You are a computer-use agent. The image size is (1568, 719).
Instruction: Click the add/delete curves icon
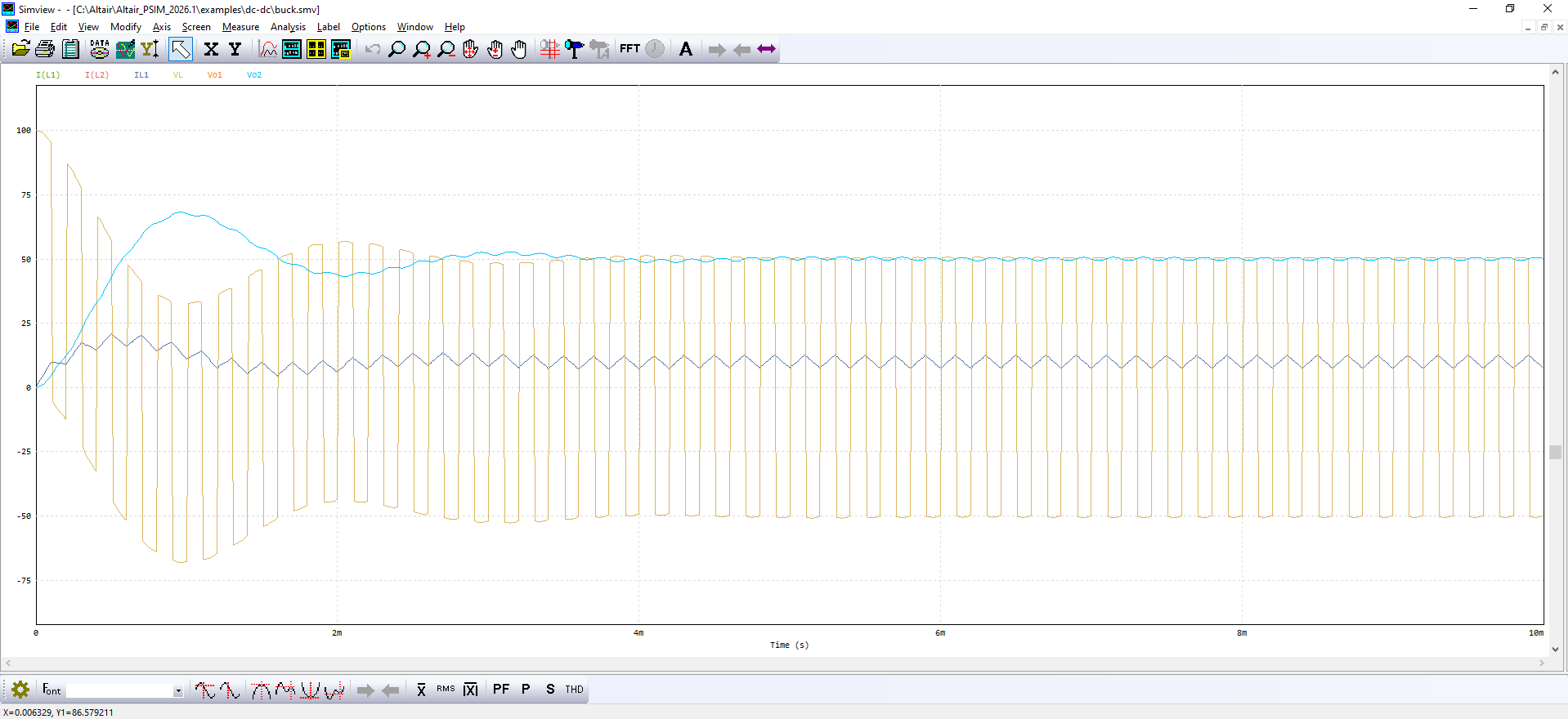(x=125, y=49)
